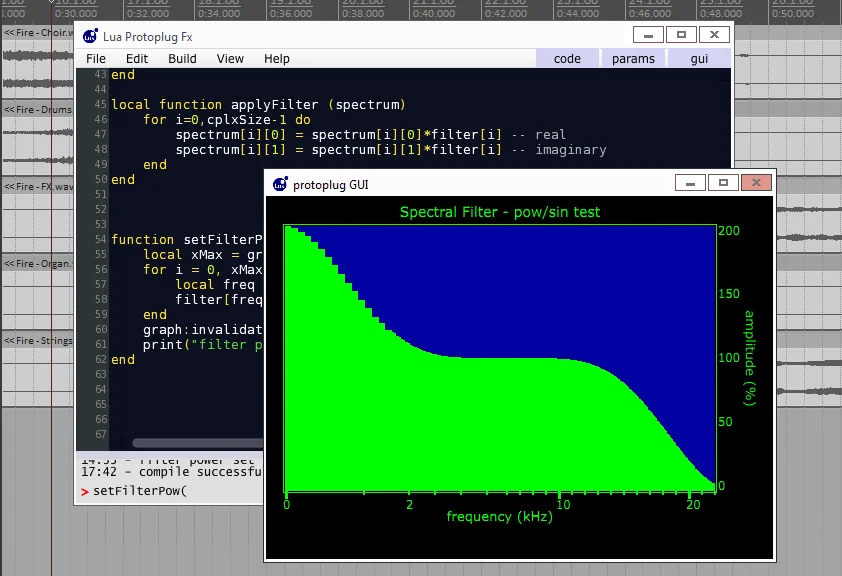This screenshot has height=576, width=842.
Task: Click the '-- real' comment in code
Action: (539, 135)
